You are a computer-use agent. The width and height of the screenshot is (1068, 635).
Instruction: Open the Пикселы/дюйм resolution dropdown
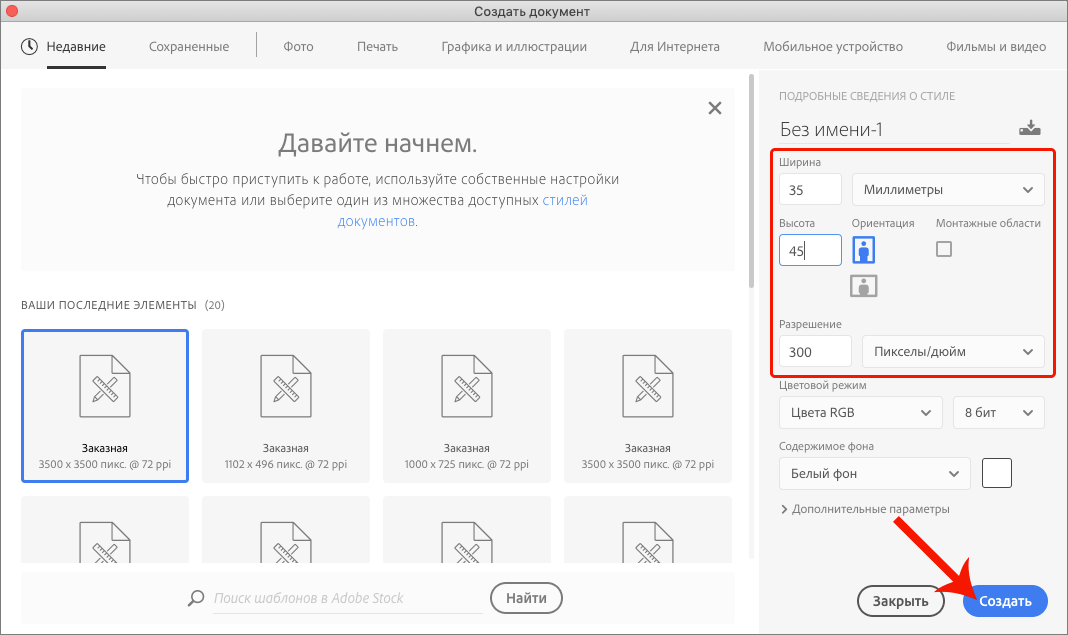point(952,351)
